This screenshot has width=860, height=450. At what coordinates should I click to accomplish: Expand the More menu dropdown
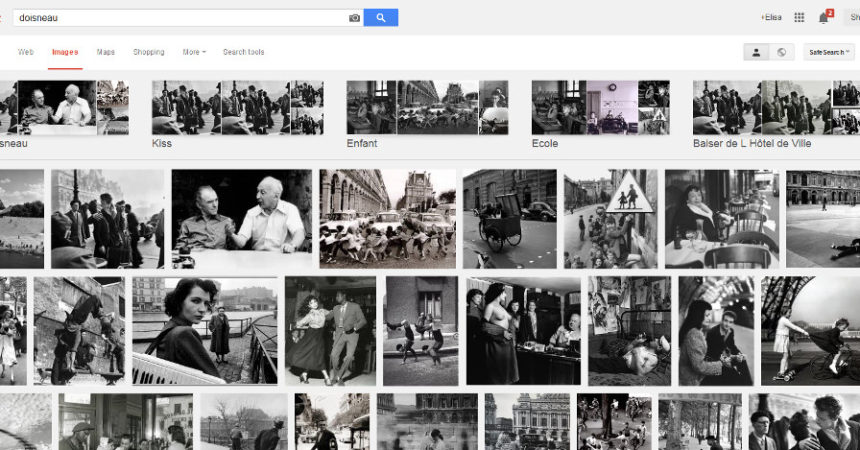click(194, 52)
